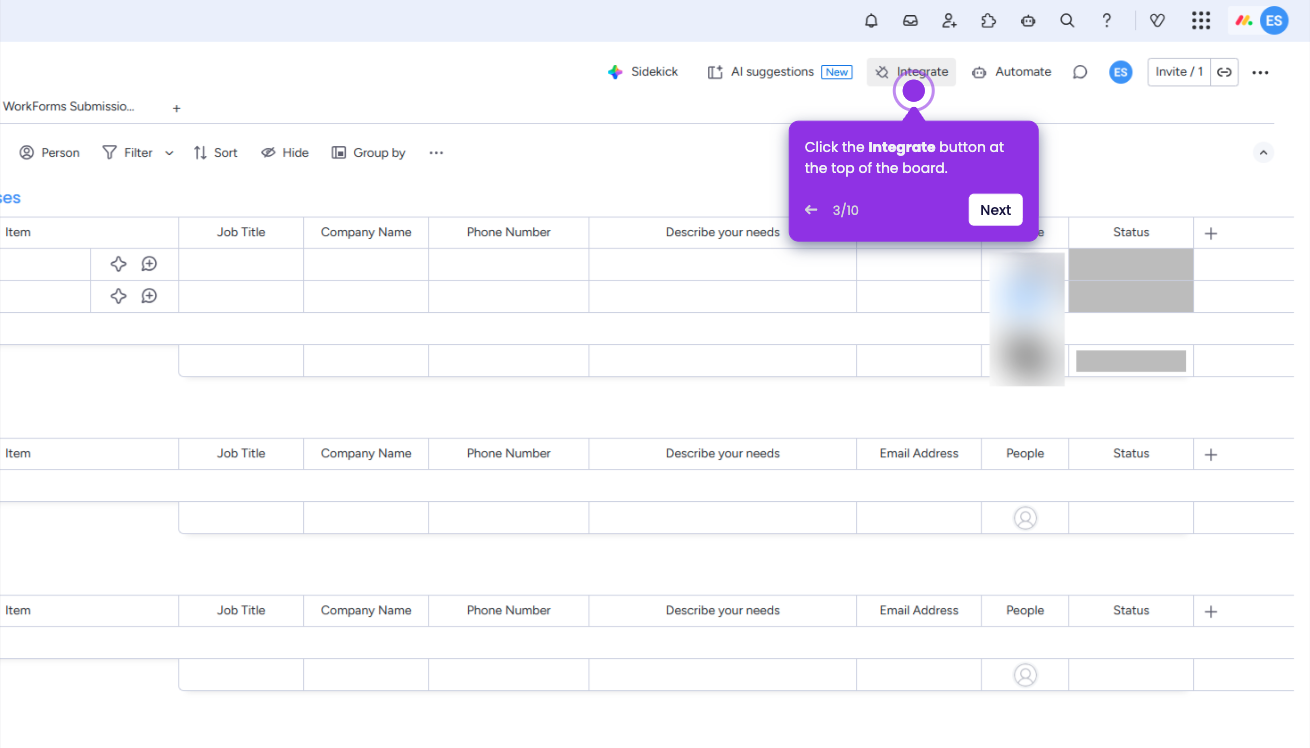
Task: Go to previous tour step arrow
Action: pos(811,210)
